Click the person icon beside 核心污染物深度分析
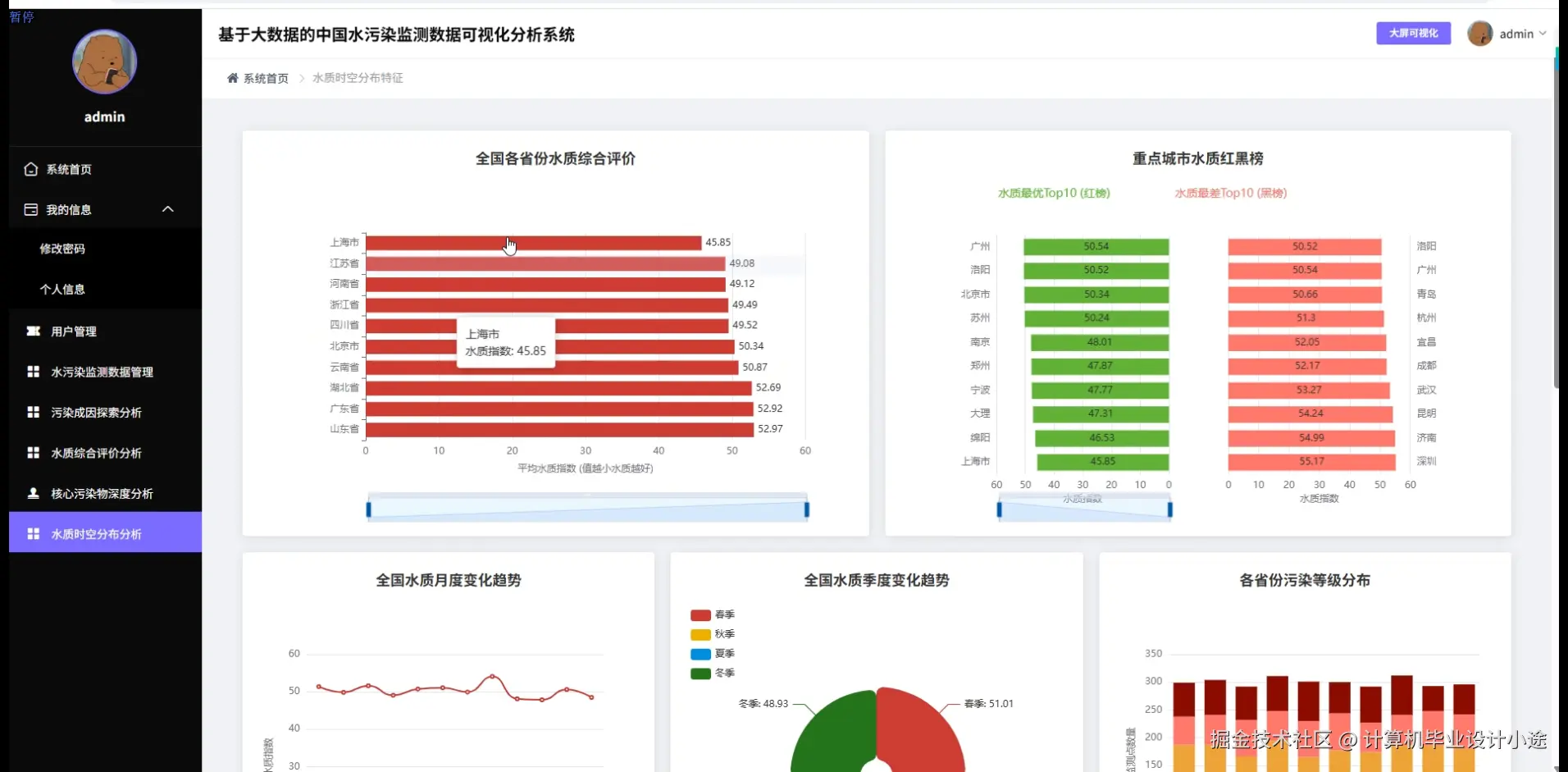 [x=33, y=493]
